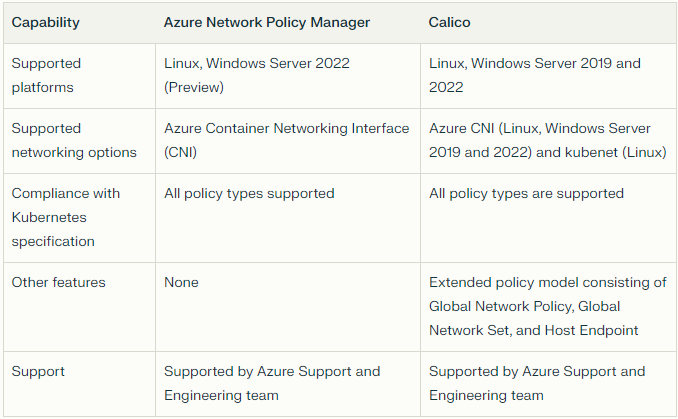Image resolution: width=678 pixels, height=419 pixels.
Task: Select the Supported networking options label
Action: 74,141
